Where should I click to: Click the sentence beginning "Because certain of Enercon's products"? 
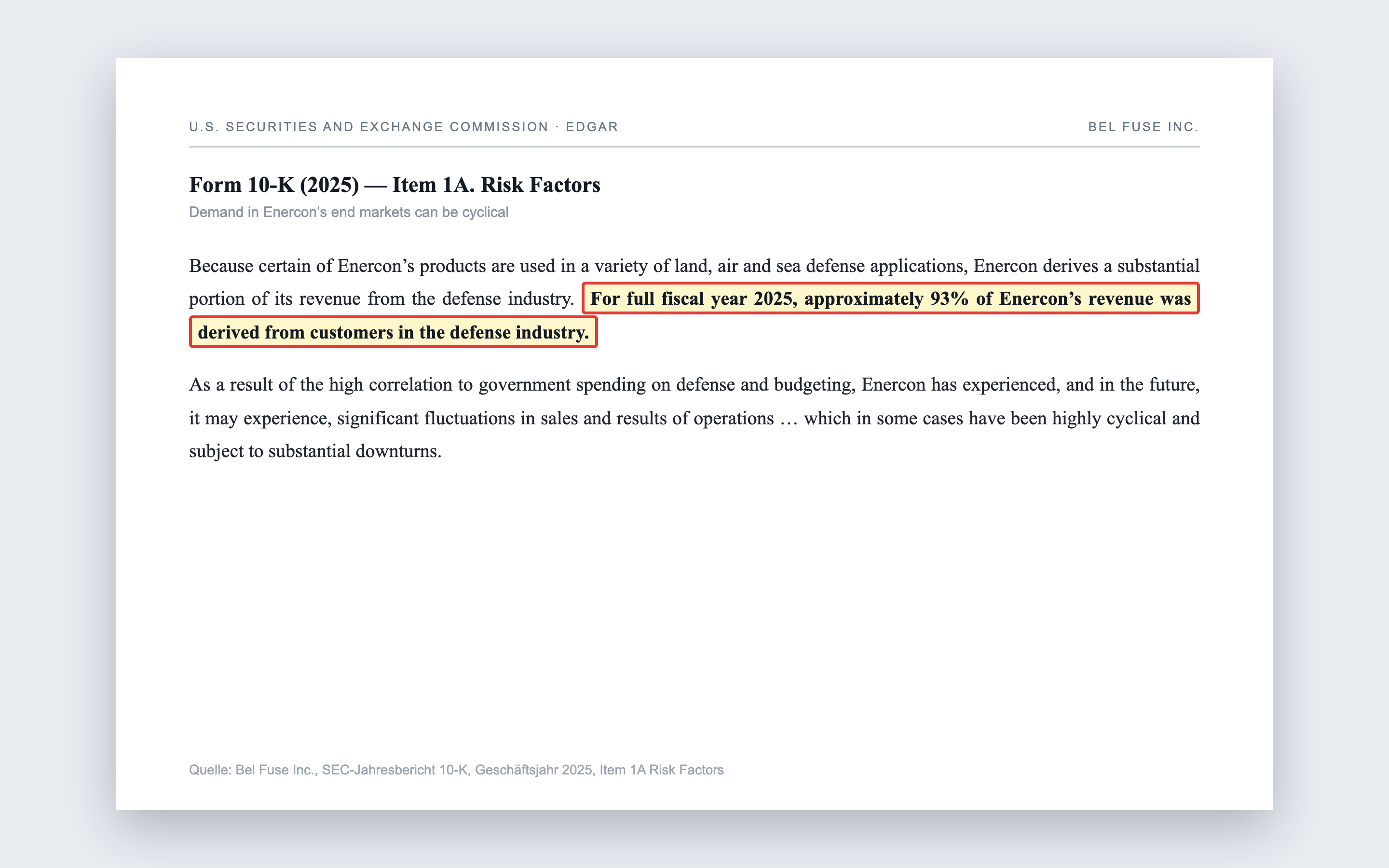click(694, 282)
